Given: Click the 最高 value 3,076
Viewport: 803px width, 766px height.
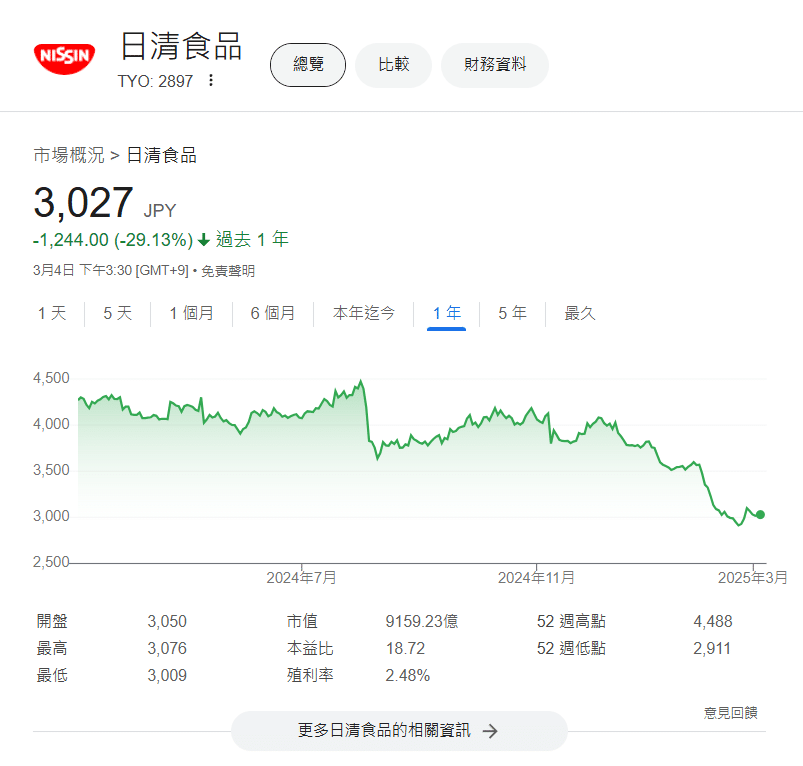Looking at the screenshot, I should (x=167, y=648).
